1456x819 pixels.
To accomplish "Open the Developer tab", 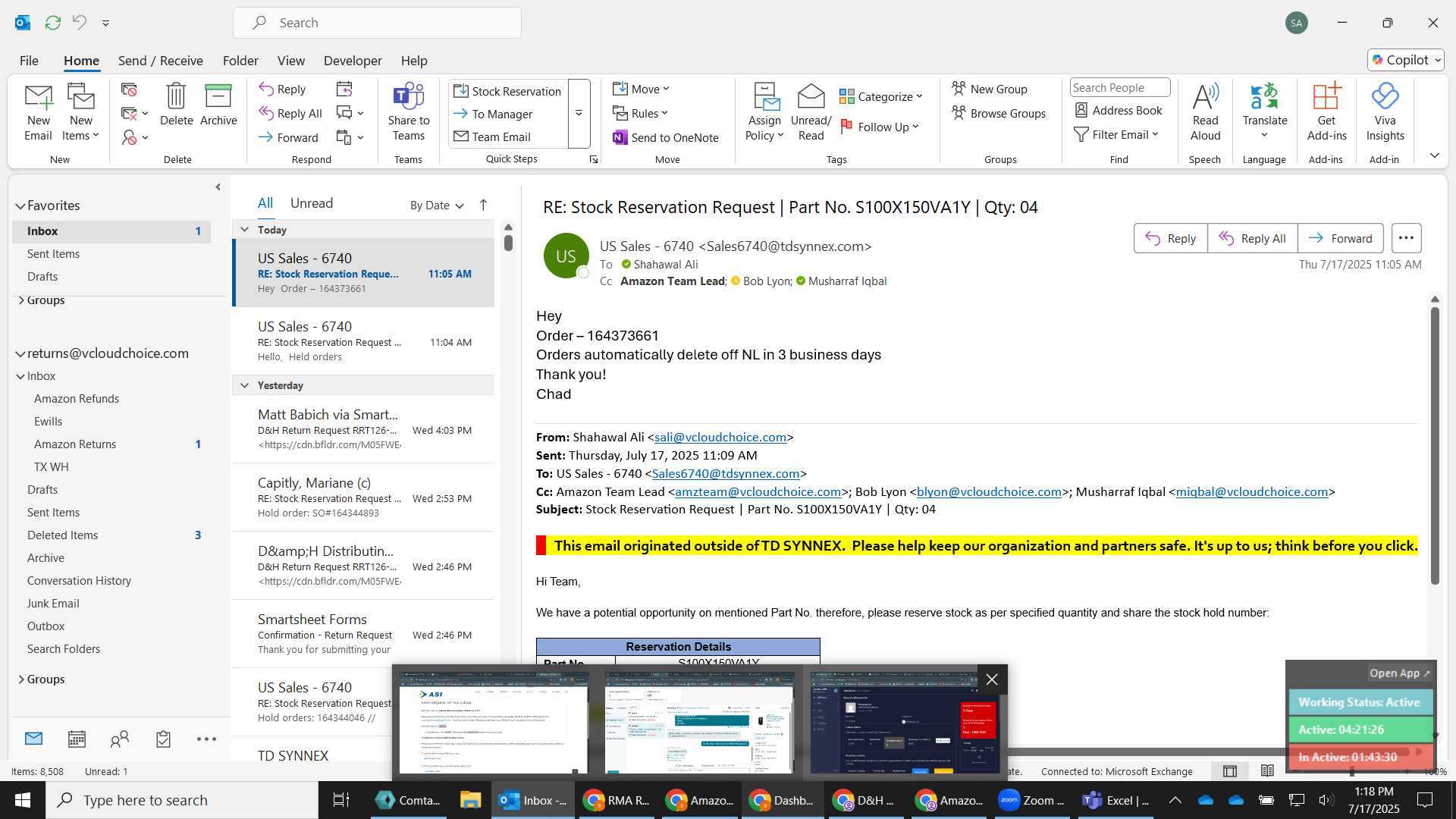I will point(353,61).
